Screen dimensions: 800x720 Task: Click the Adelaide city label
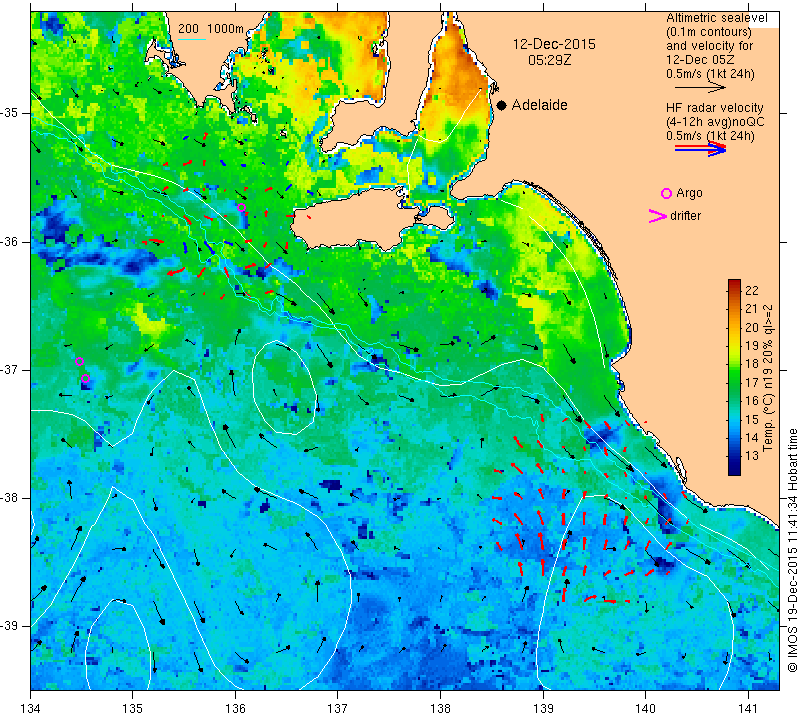539,105
